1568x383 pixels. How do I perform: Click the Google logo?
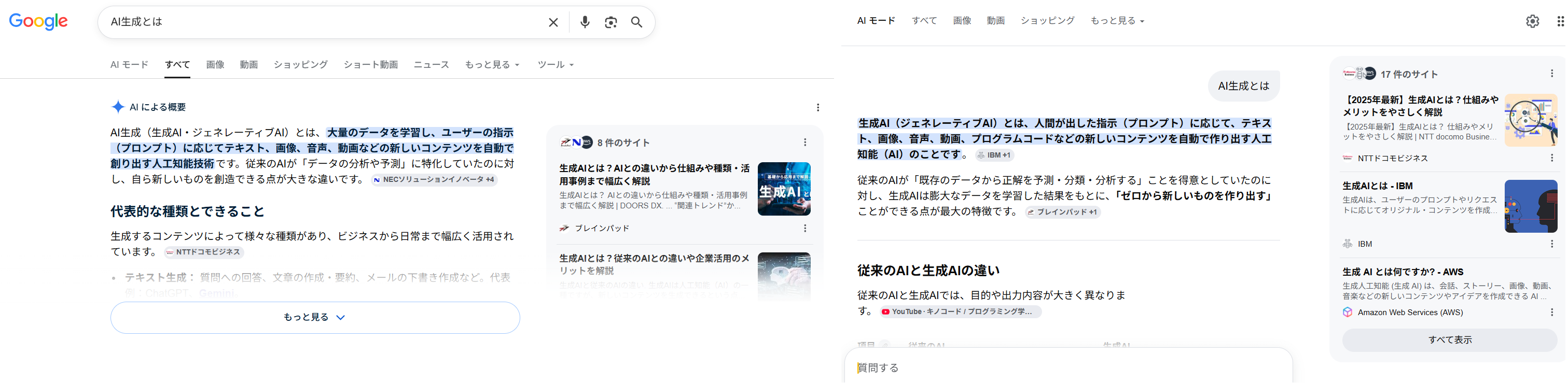click(38, 22)
